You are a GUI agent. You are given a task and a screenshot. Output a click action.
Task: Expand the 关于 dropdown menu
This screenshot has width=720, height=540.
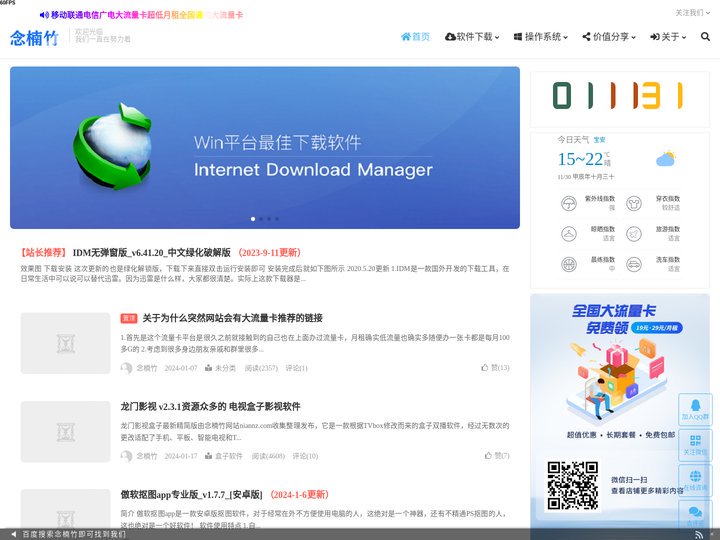[668, 37]
